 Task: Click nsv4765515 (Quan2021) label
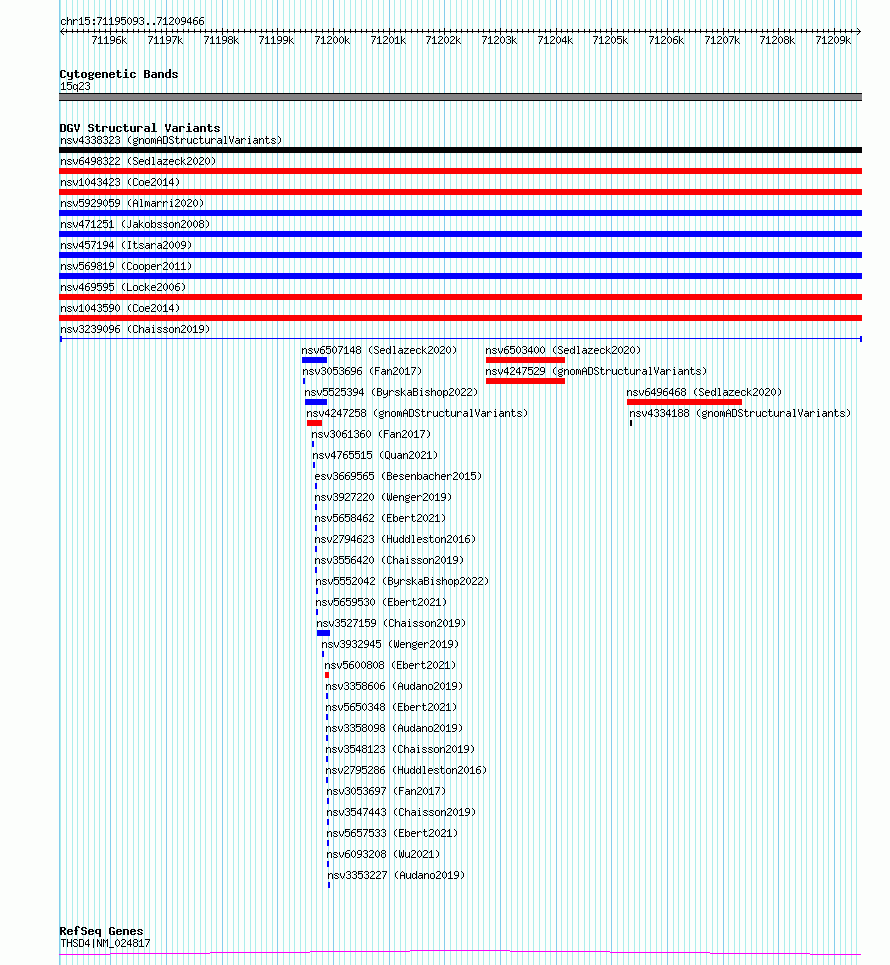coord(375,455)
